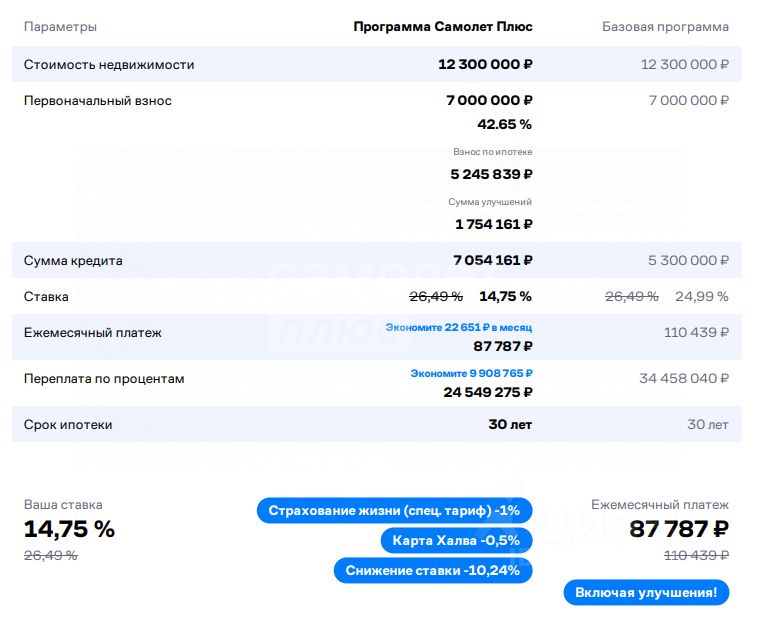Click the large "14,75 %" rate value
This screenshot has height=617, width=758.
(69, 529)
